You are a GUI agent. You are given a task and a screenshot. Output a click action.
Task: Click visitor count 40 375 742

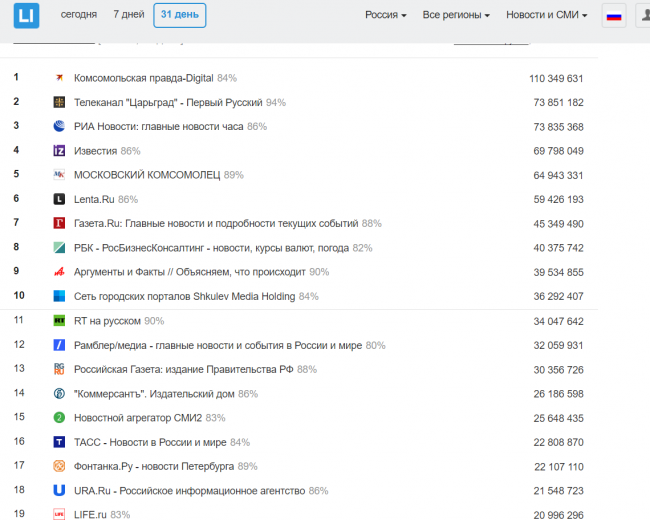pos(558,248)
